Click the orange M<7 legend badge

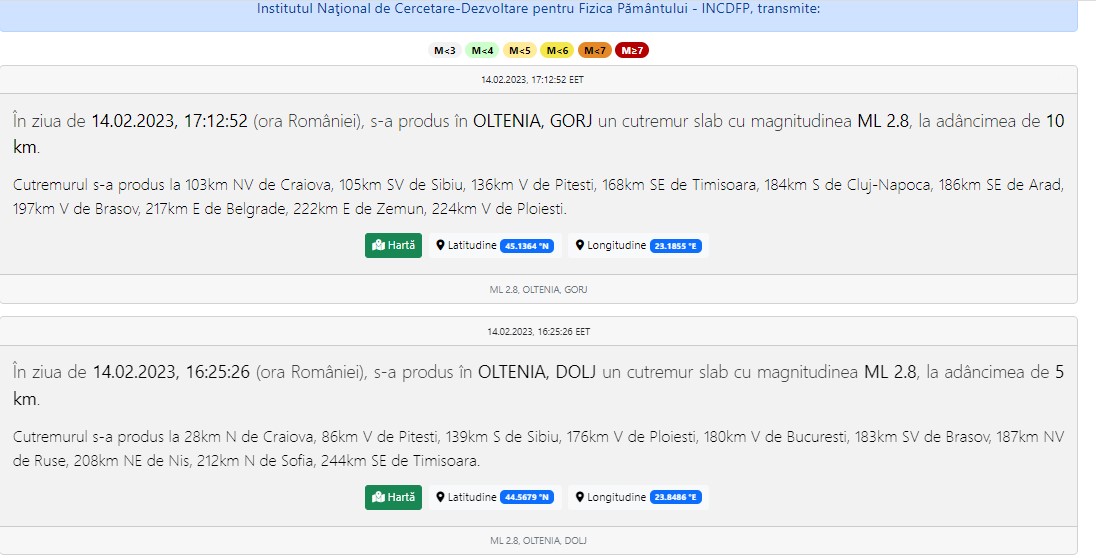pos(595,50)
